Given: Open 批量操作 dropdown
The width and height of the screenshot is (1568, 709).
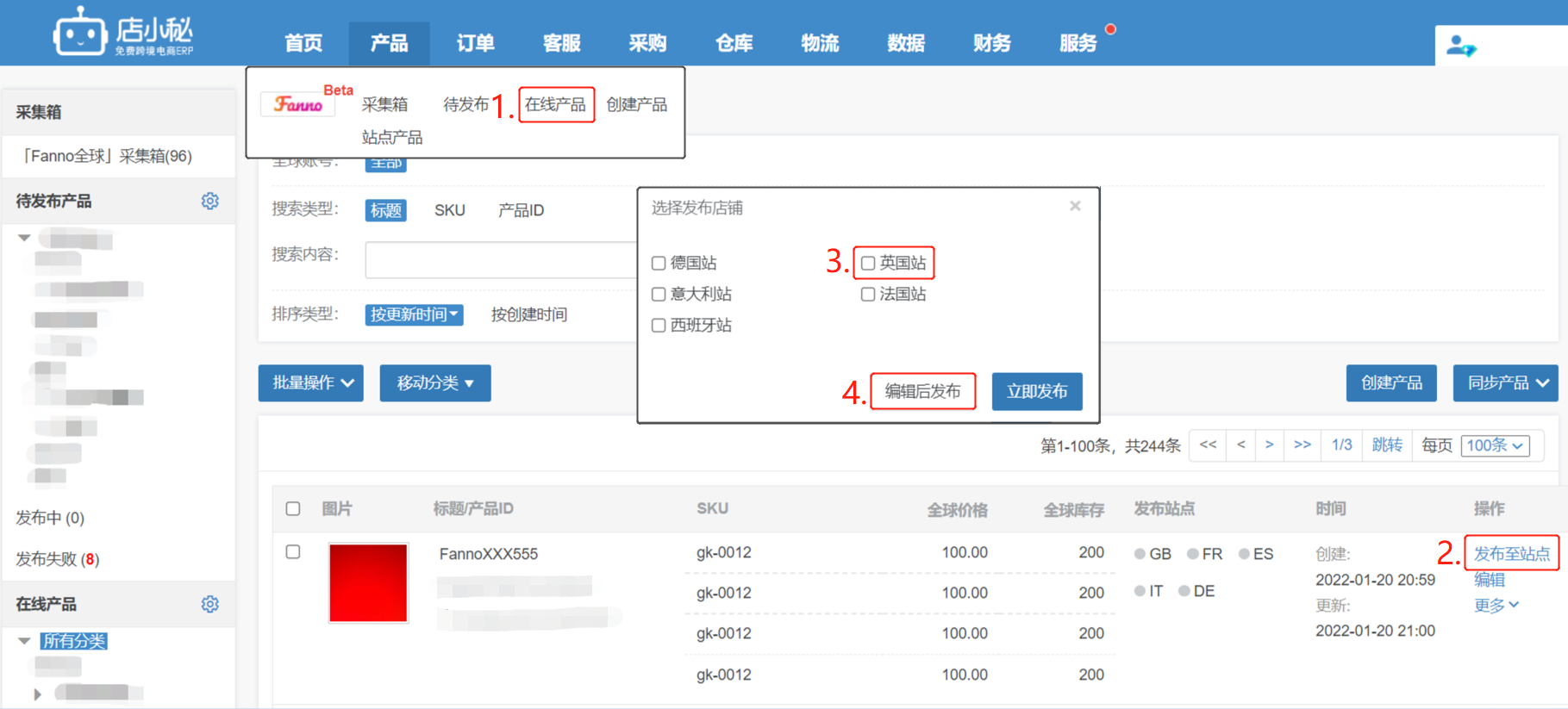Looking at the screenshot, I should pyautogui.click(x=311, y=382).
